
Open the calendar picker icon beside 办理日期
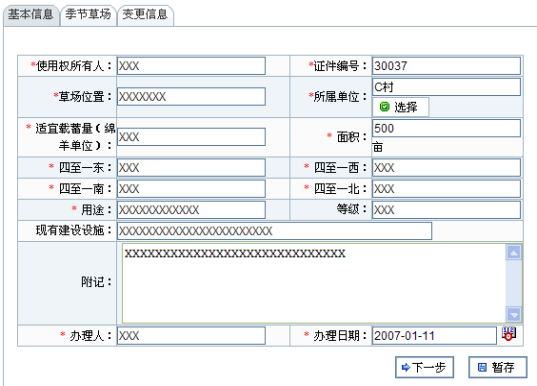point(509,334)
